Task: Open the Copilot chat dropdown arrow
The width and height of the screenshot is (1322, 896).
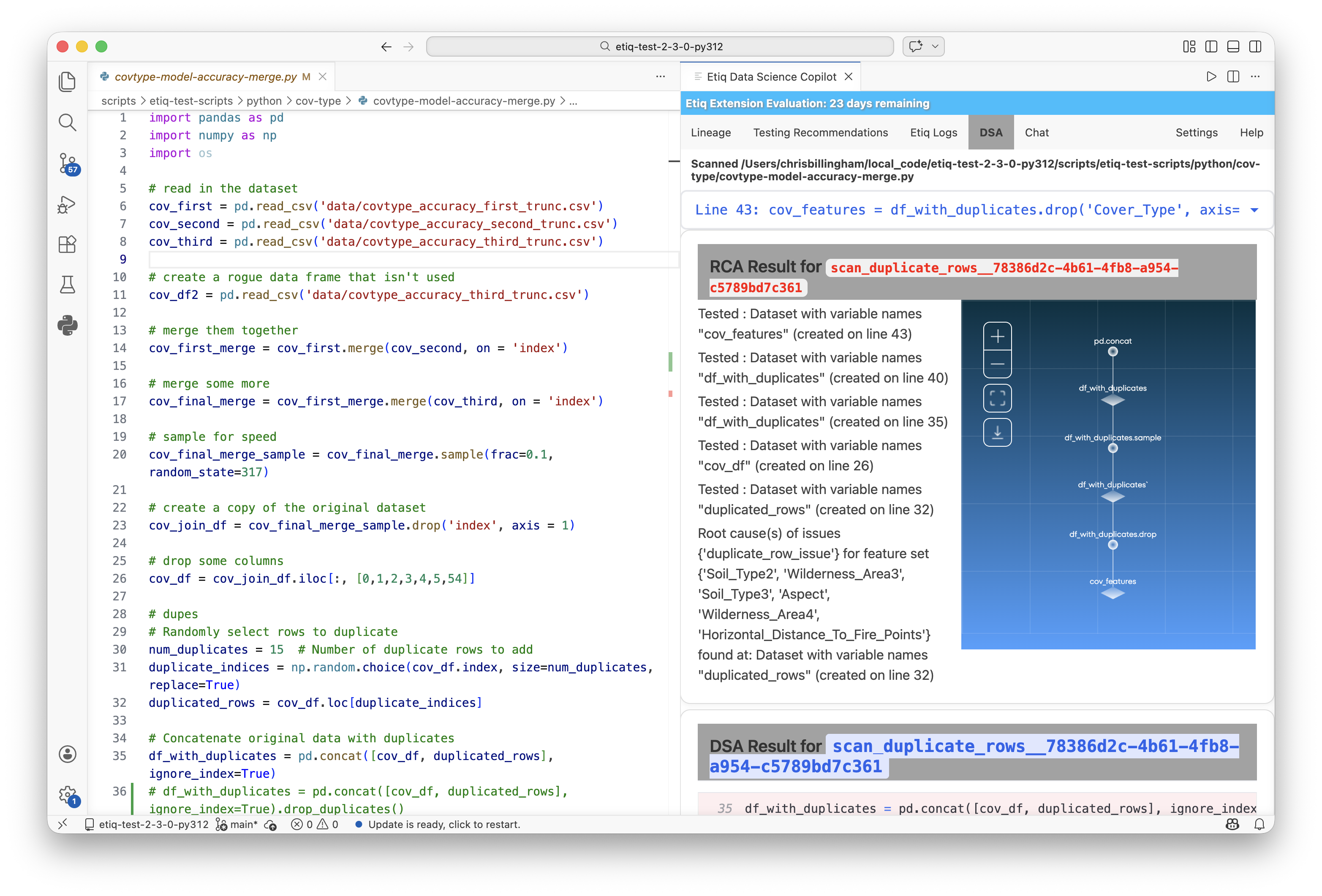Action: click(x=935, y=46)
